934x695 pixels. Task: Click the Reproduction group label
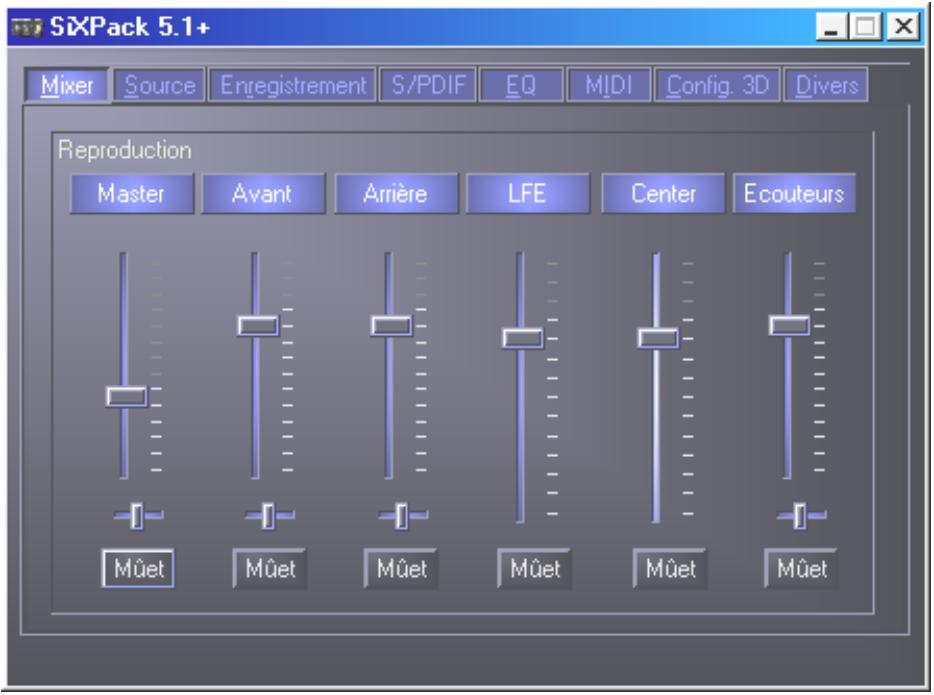coord(124,150)
